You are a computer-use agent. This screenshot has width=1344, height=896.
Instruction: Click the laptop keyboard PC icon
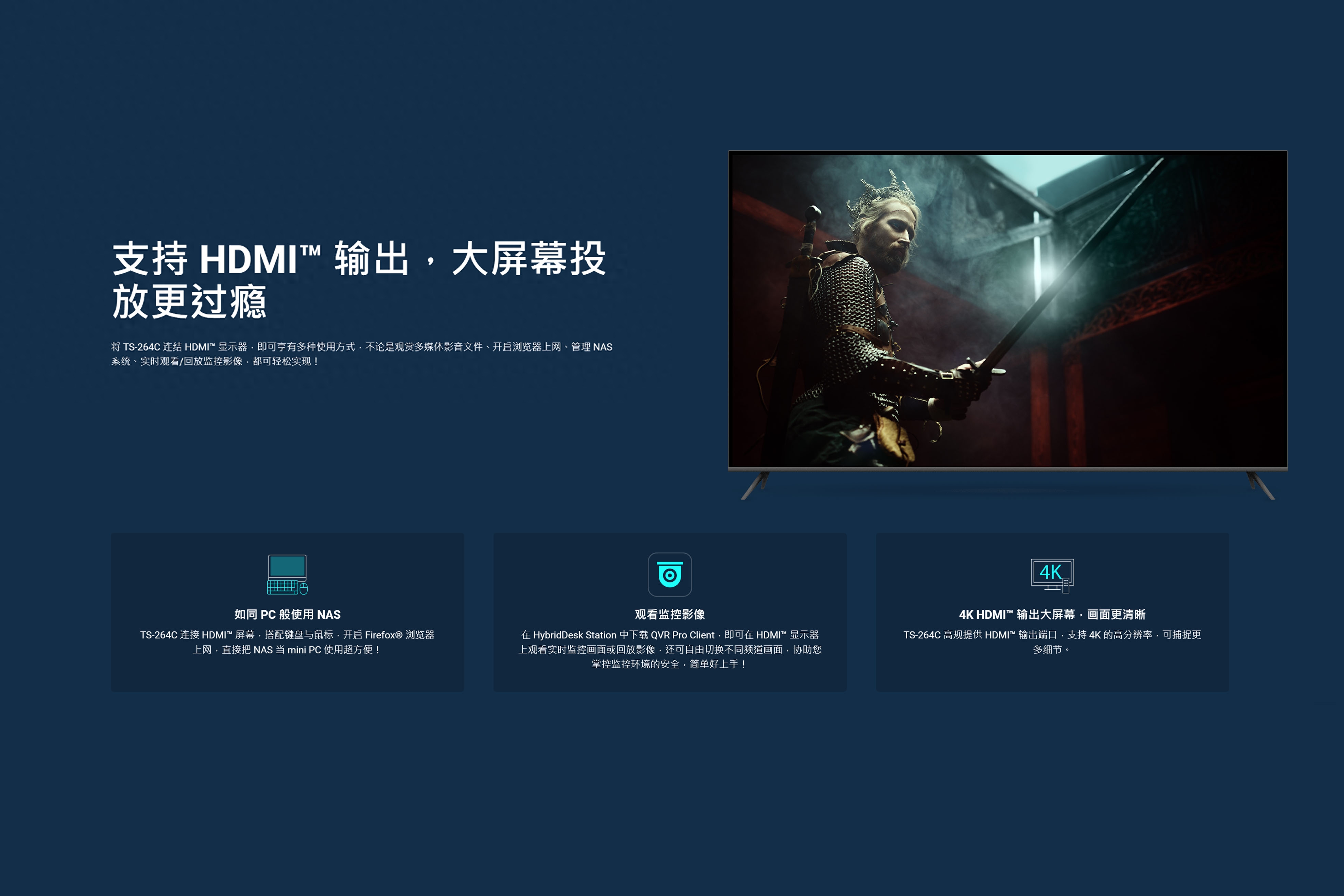(287, 574)
